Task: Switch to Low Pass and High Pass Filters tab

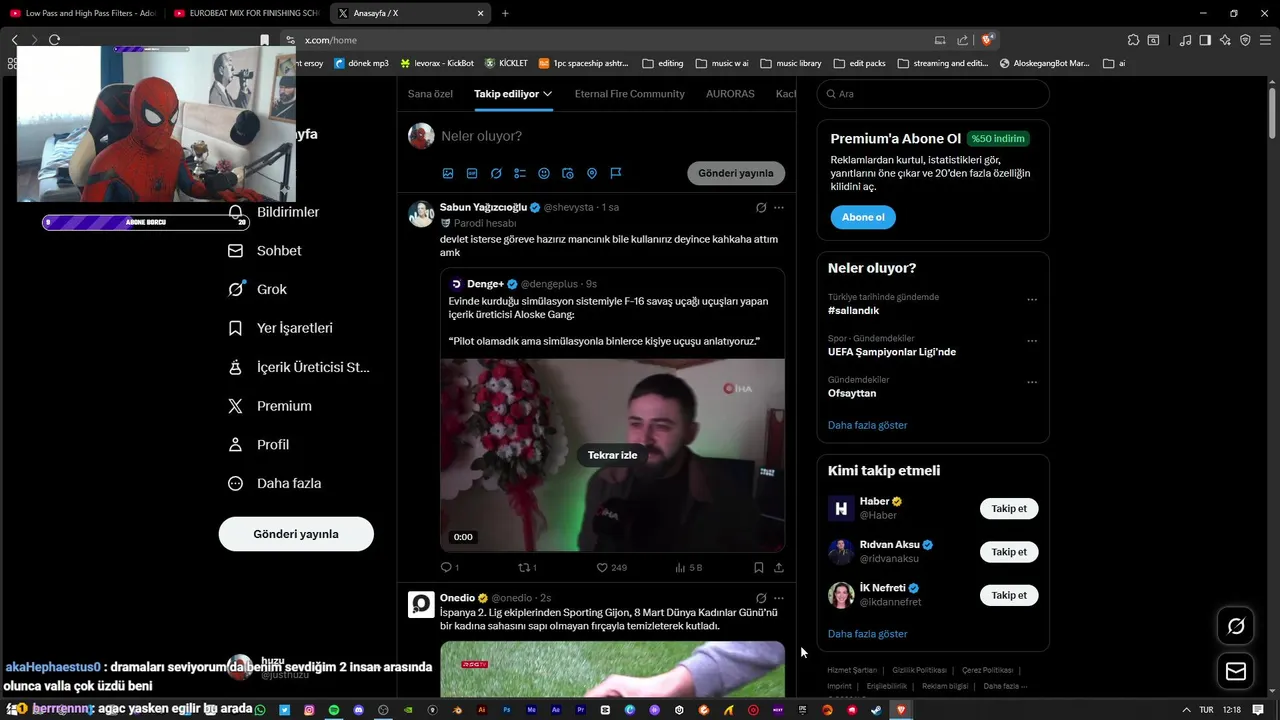Action: point(83,13)
